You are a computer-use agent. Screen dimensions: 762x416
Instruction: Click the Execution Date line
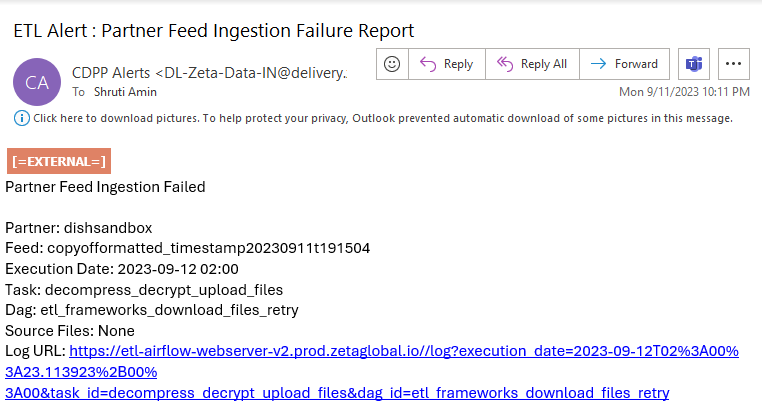[x=122, y=269]
